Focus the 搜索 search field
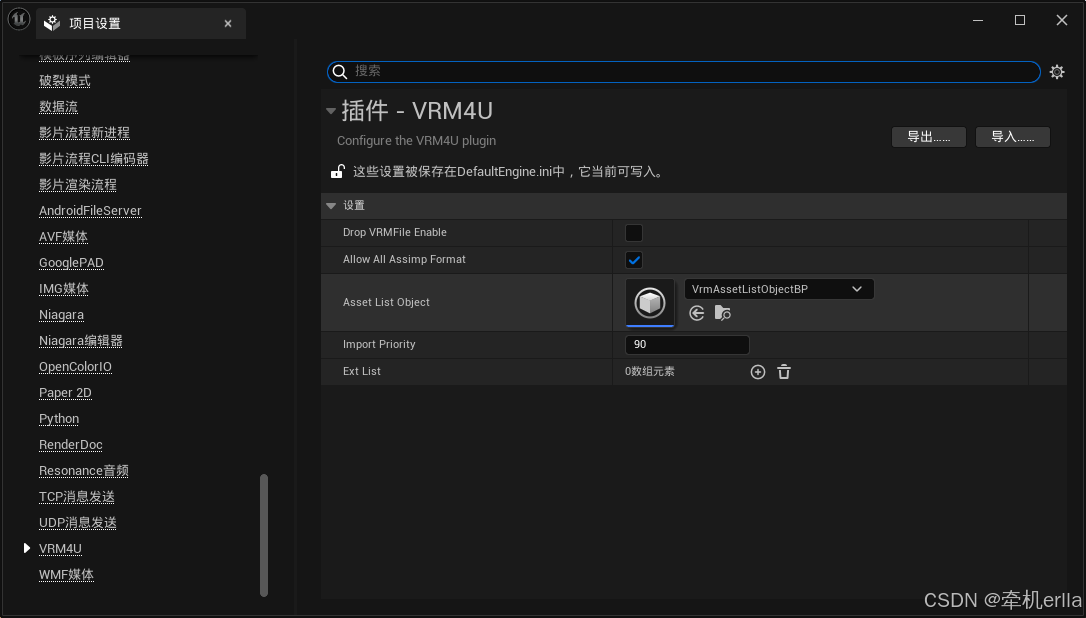Screen dimensions: 1086x618 (684, 71)
